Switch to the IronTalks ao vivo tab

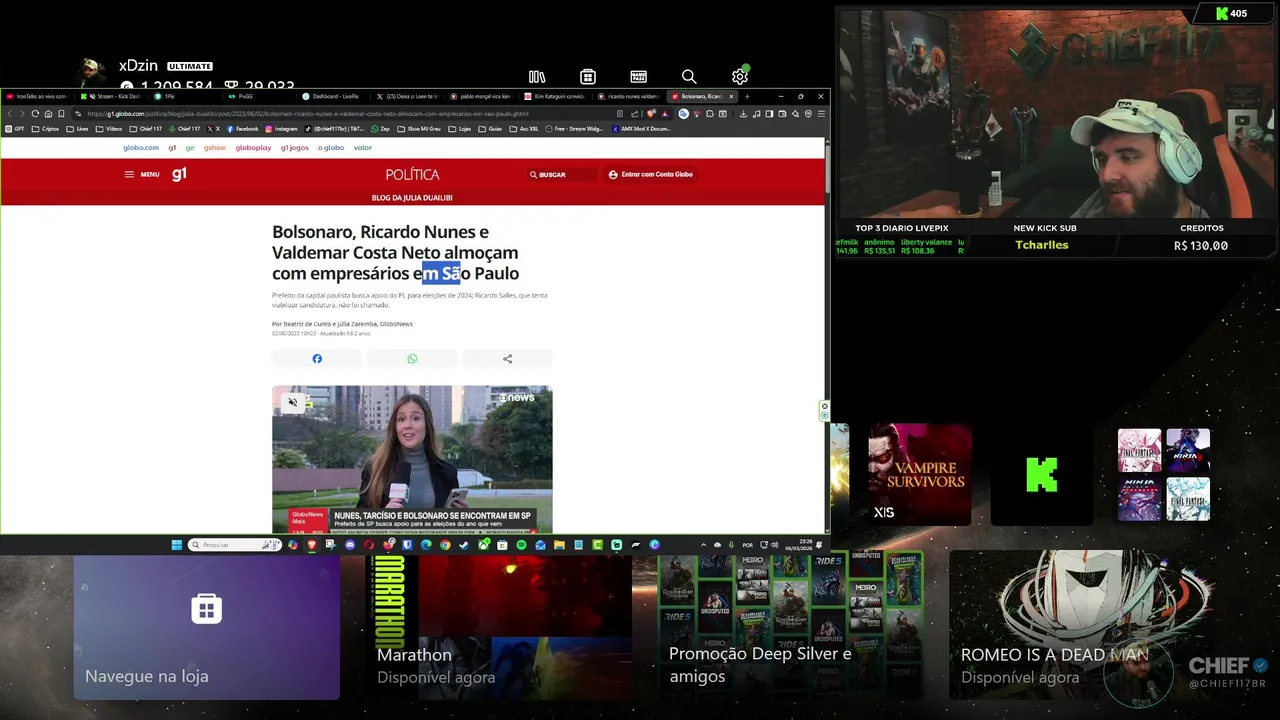(x=36, y=96)
